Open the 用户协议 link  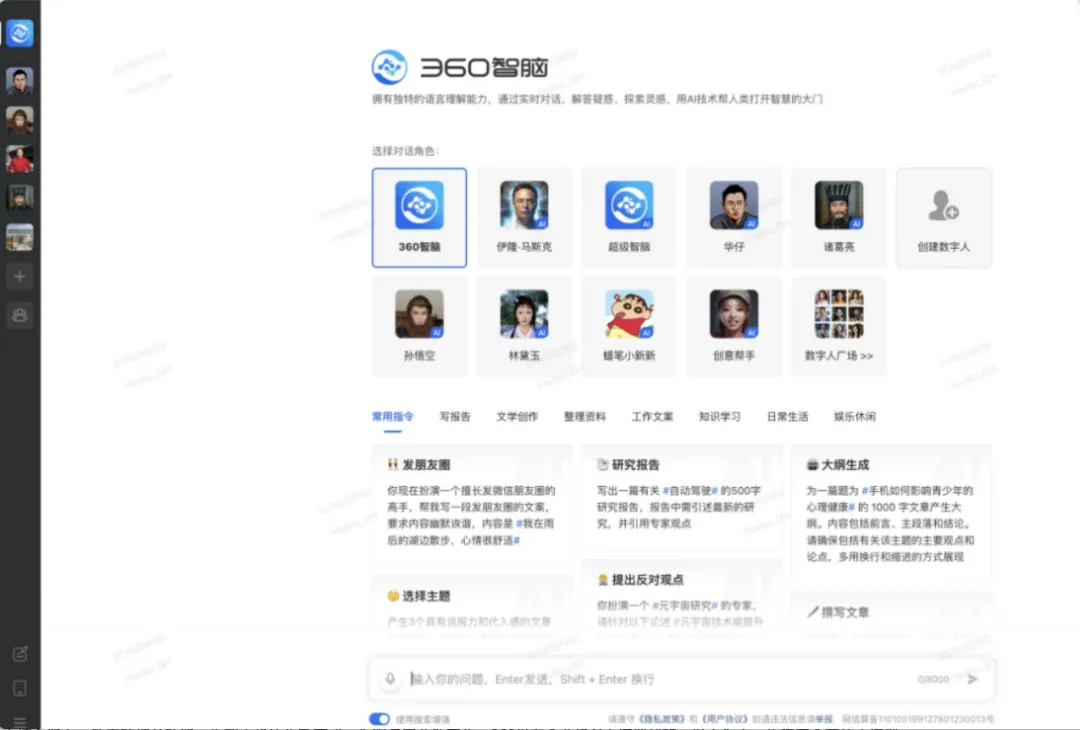724,719
